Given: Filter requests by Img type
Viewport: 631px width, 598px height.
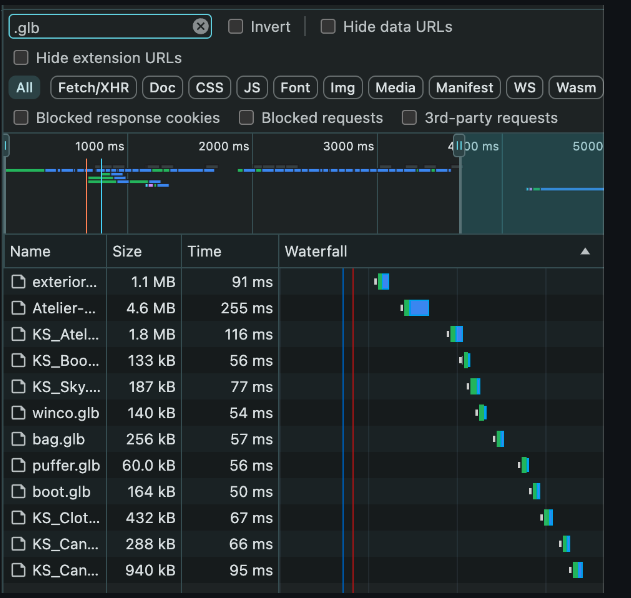Looking at the screenshot, I should pyautogui.click(x=342, y=88).
